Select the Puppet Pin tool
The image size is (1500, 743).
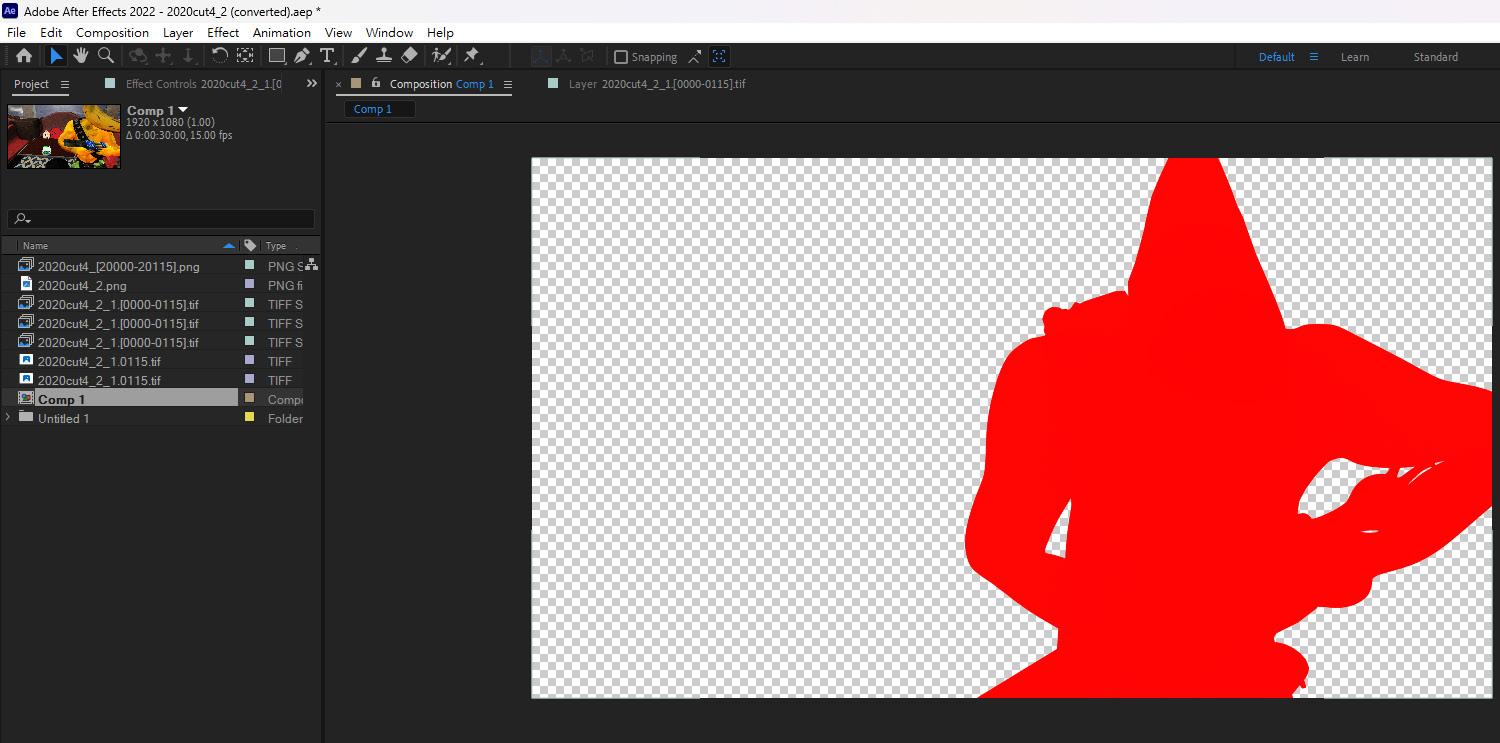click(x=472, y=56)
